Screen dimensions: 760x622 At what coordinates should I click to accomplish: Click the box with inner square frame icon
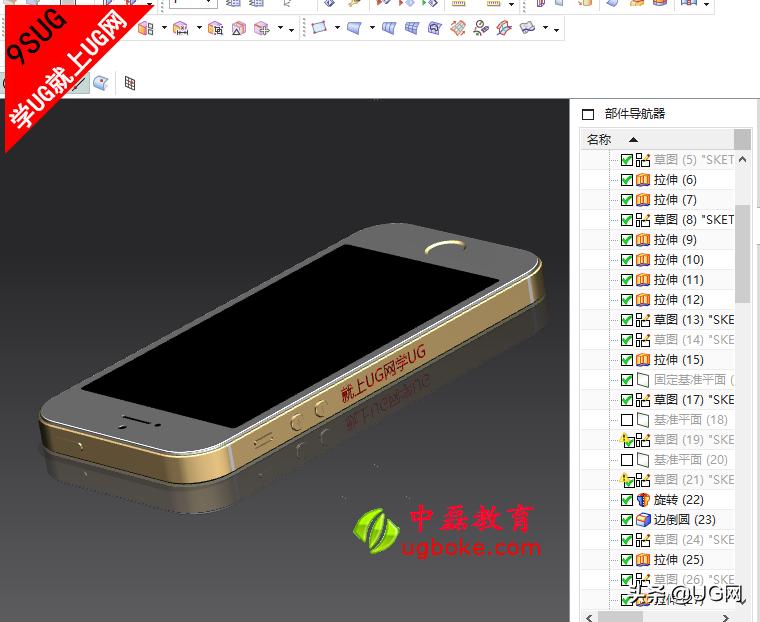point(215,29)
